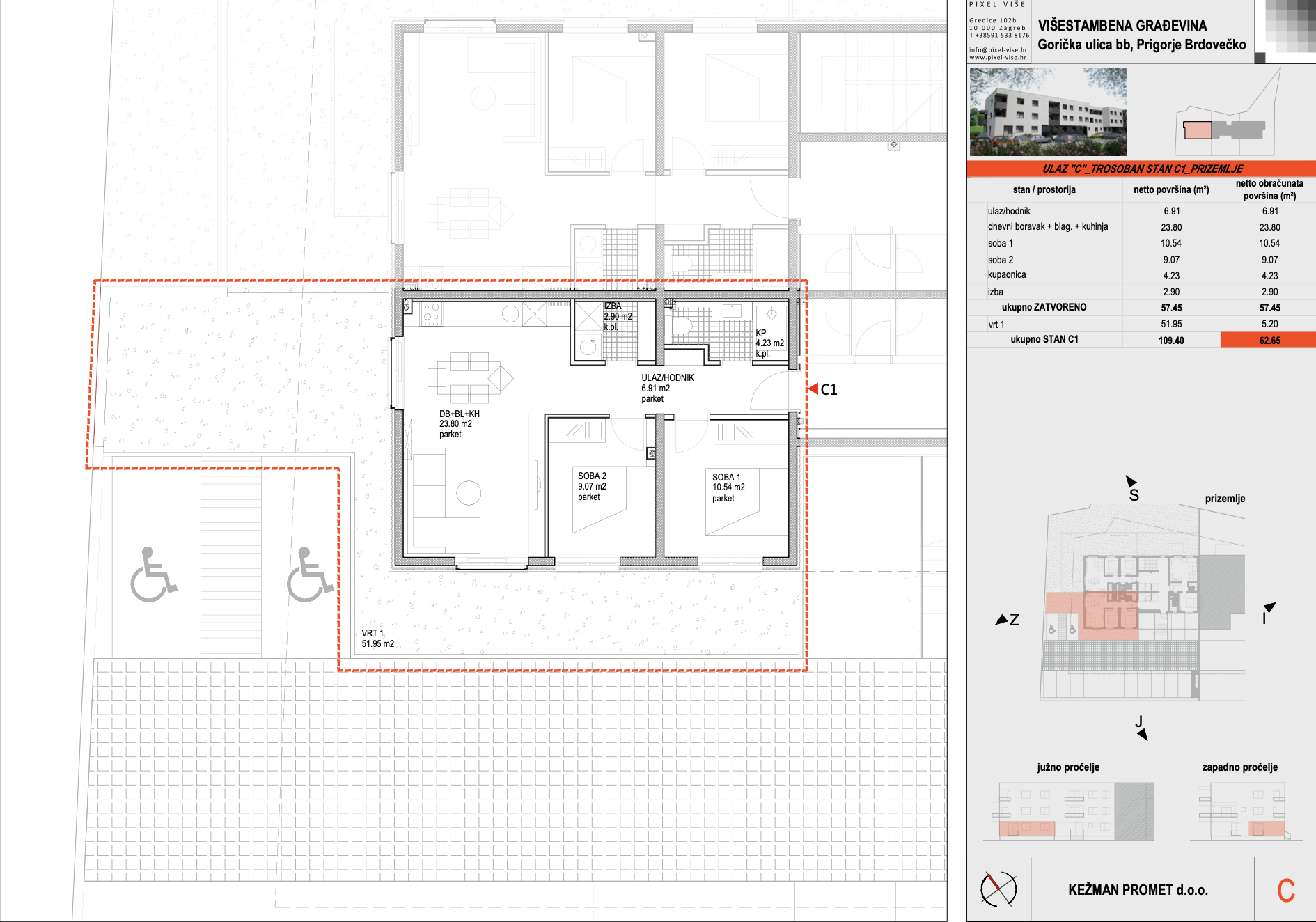The width and height of the screenshot is (1316, 922).
Task: Select the Z orientation arrow
Action: (1002, 619)
